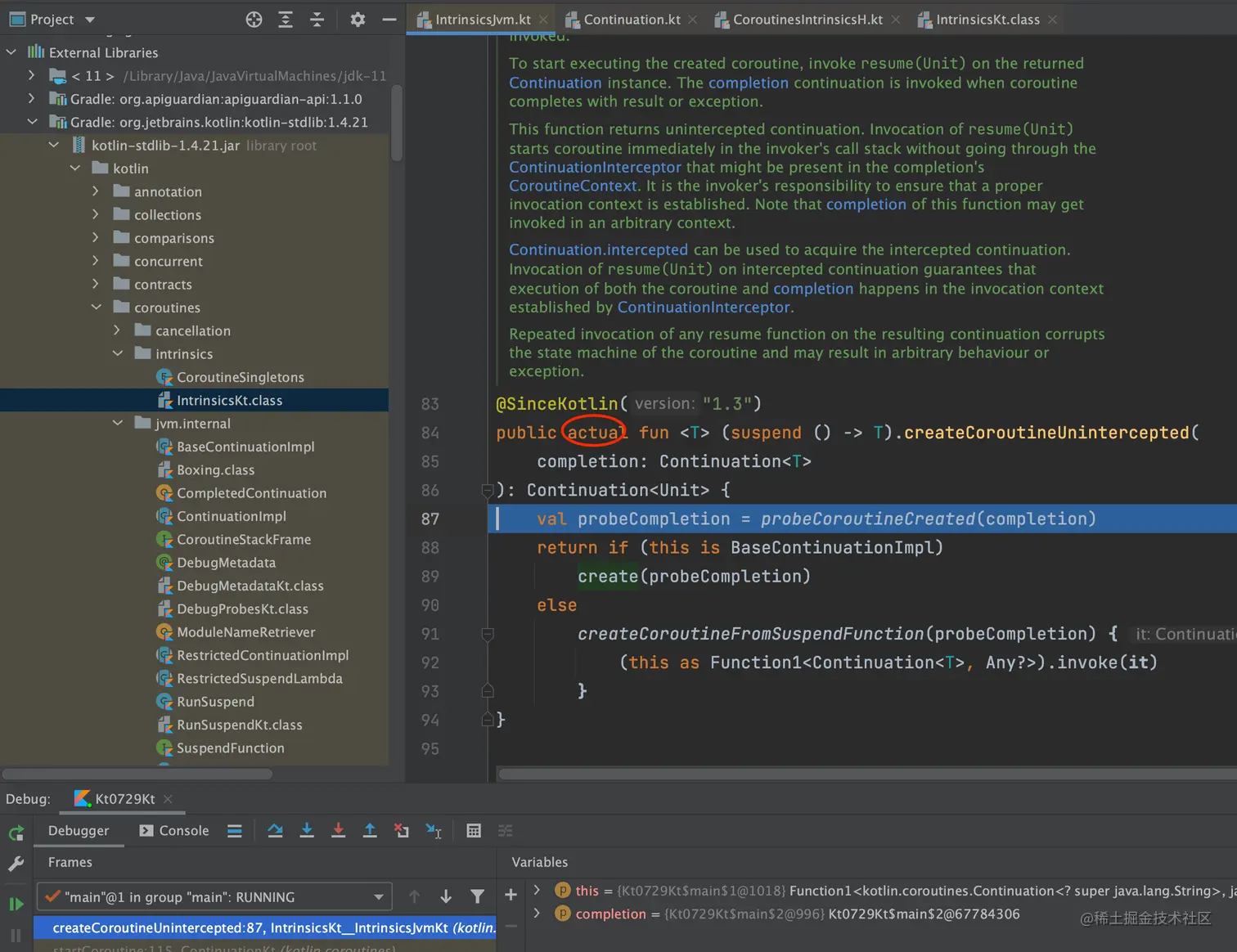Image resolution: width=1237 pixels, height=952 pixels.
Task: Collapse the kotlin-stdlib Gradle library node
Action: [32, 122]
